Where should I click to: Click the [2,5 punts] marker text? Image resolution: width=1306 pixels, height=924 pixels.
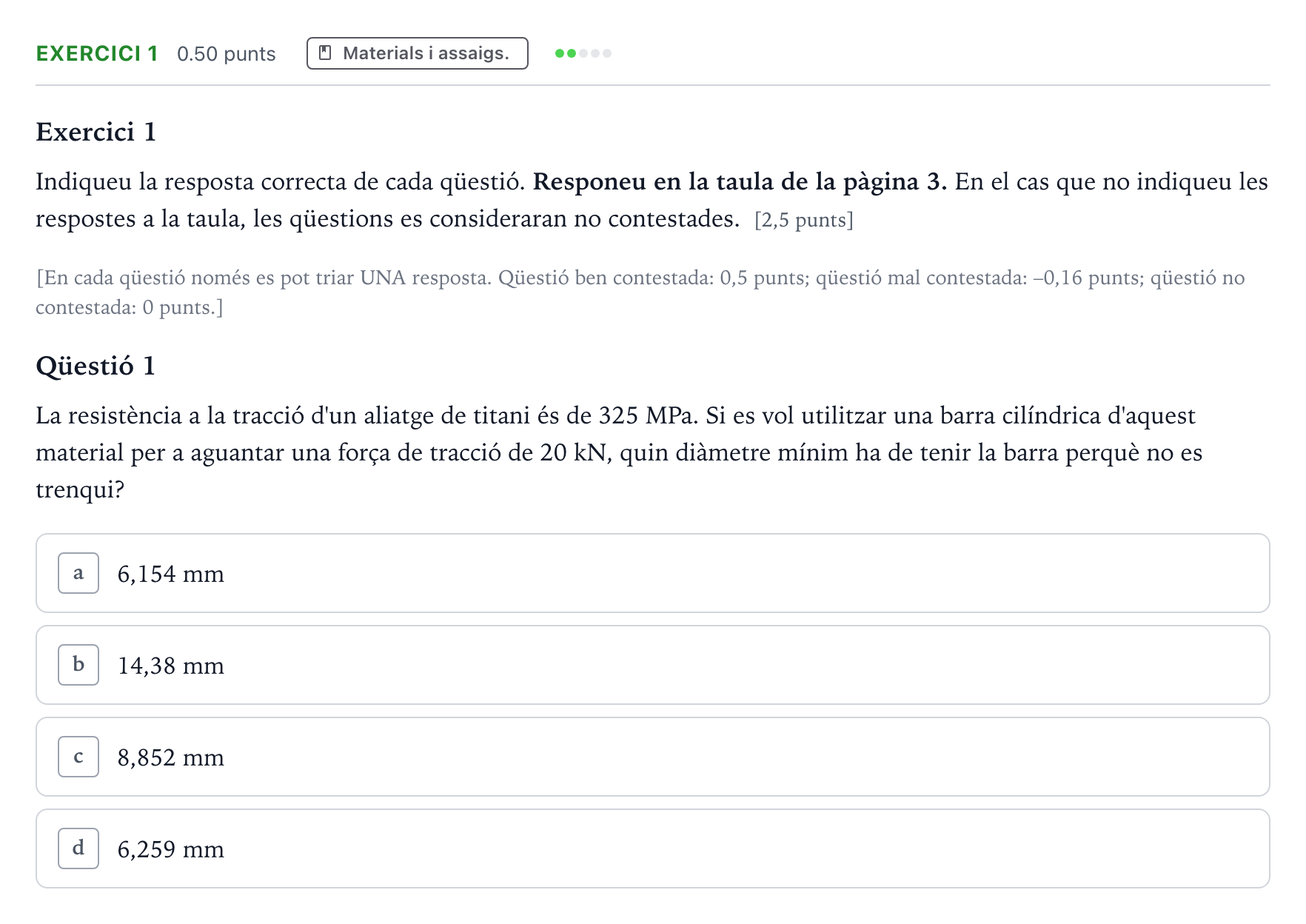tap(804, 220)
